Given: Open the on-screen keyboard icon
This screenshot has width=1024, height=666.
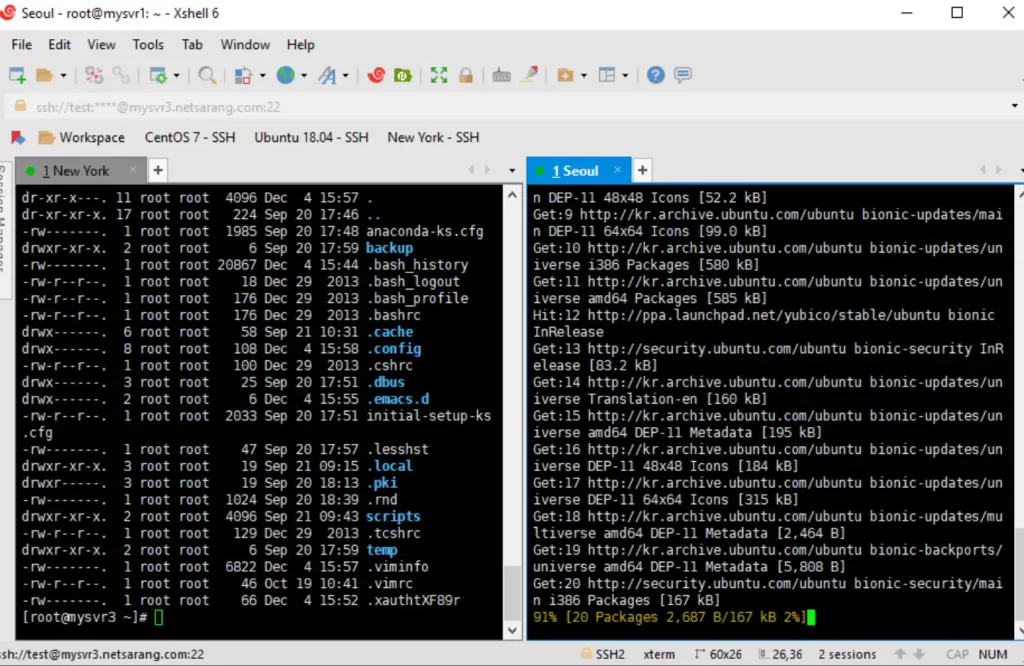Looking at the screenshot, I should pos(502,75).
